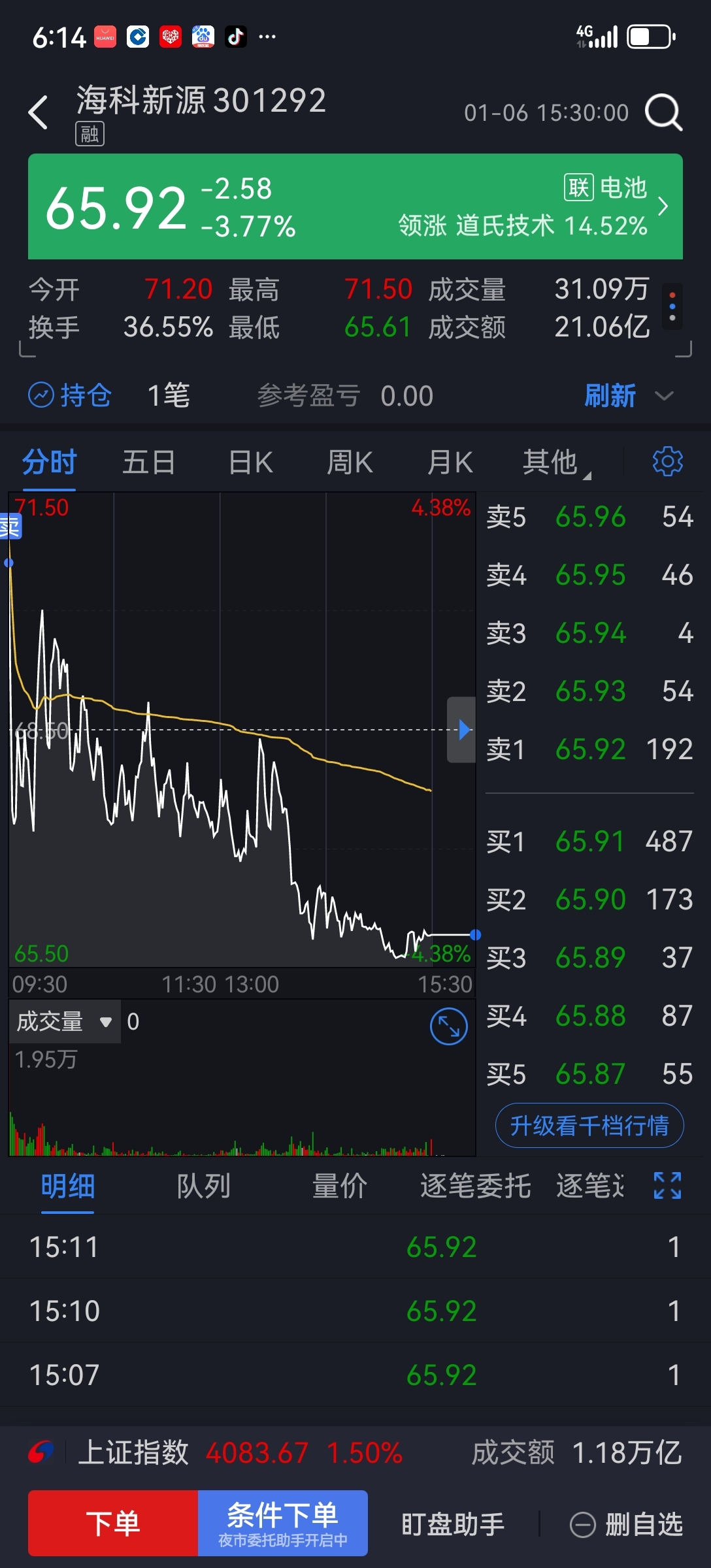
Task: Open the Baidu notification icon
Action: coord(203,37)
